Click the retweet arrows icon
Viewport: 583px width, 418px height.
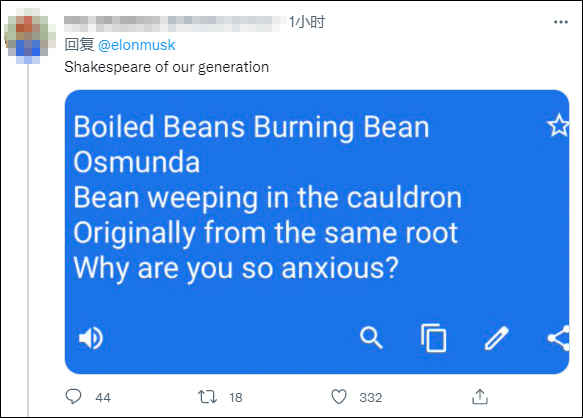pyautogui.click(x=207, y=397)
